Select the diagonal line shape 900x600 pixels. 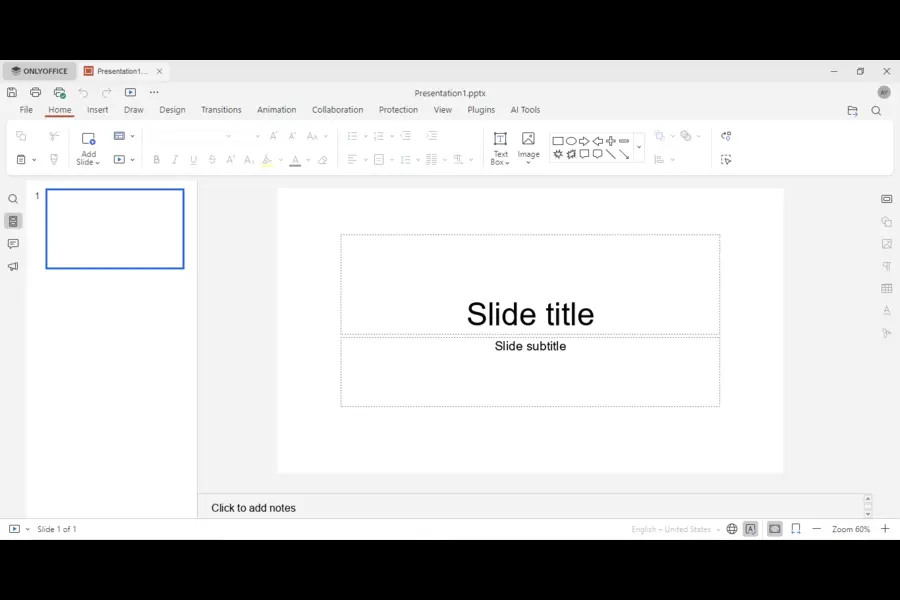pyautogui.click(x=611, y=154)
